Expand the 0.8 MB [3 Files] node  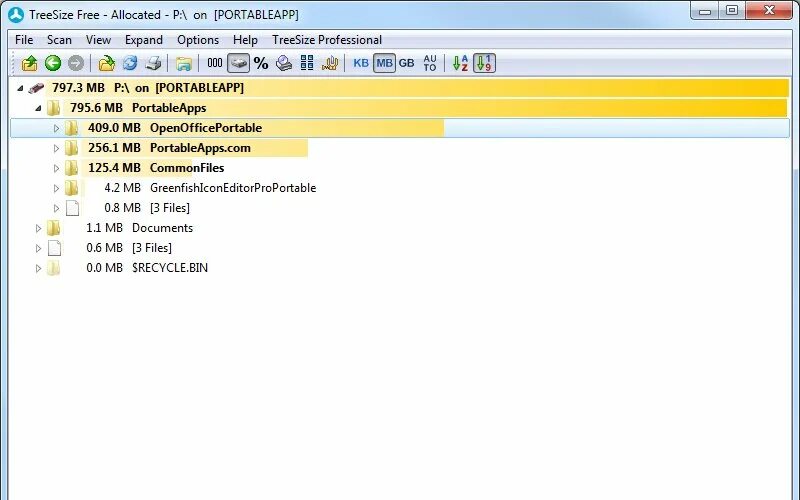[56, 208]
